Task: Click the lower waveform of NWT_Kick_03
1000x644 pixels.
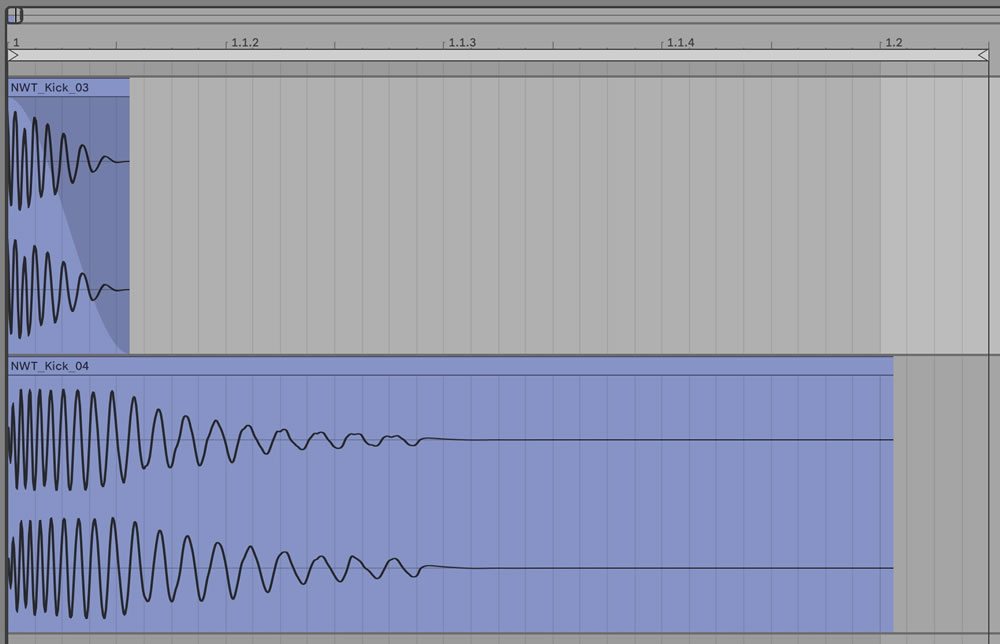Action: click(x=50, y=290)
